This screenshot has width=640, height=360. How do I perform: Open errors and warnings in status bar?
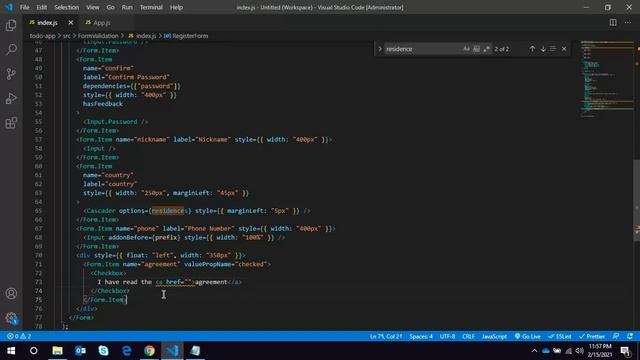coord(19,336)
